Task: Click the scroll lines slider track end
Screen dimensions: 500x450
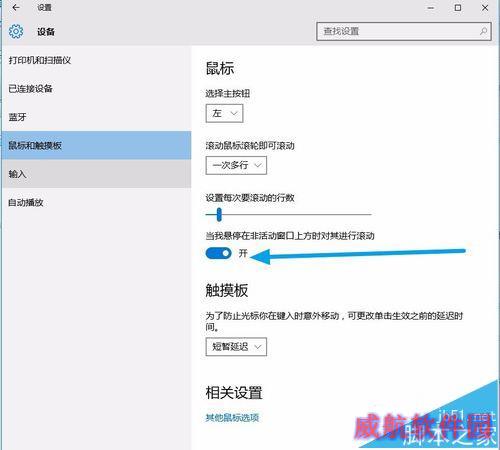Action: pos(370,214)
